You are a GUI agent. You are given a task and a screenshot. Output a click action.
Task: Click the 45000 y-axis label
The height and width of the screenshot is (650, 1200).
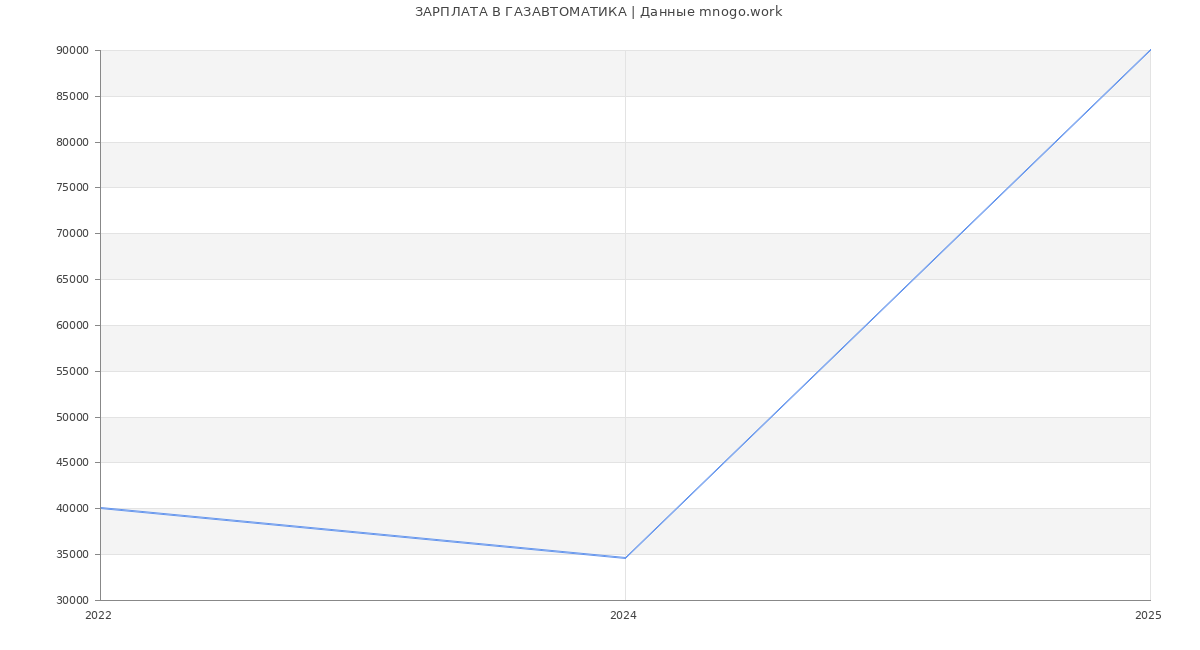coord(72,463)
